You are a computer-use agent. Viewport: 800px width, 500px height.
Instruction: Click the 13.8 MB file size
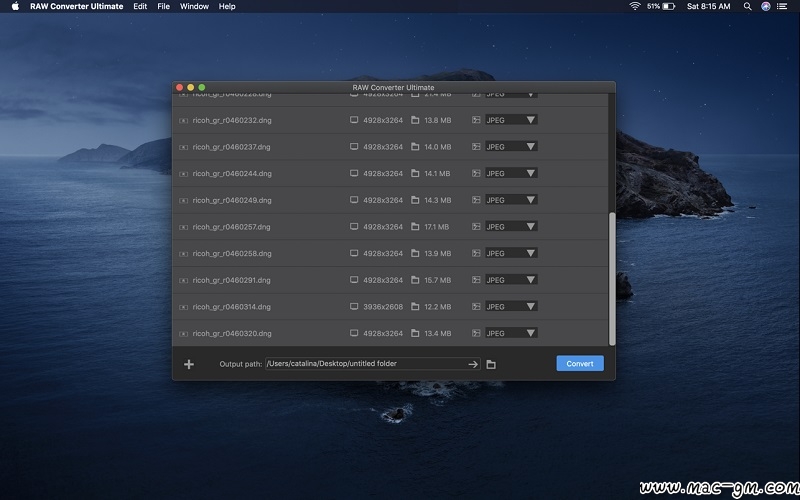tap(438, 120)
